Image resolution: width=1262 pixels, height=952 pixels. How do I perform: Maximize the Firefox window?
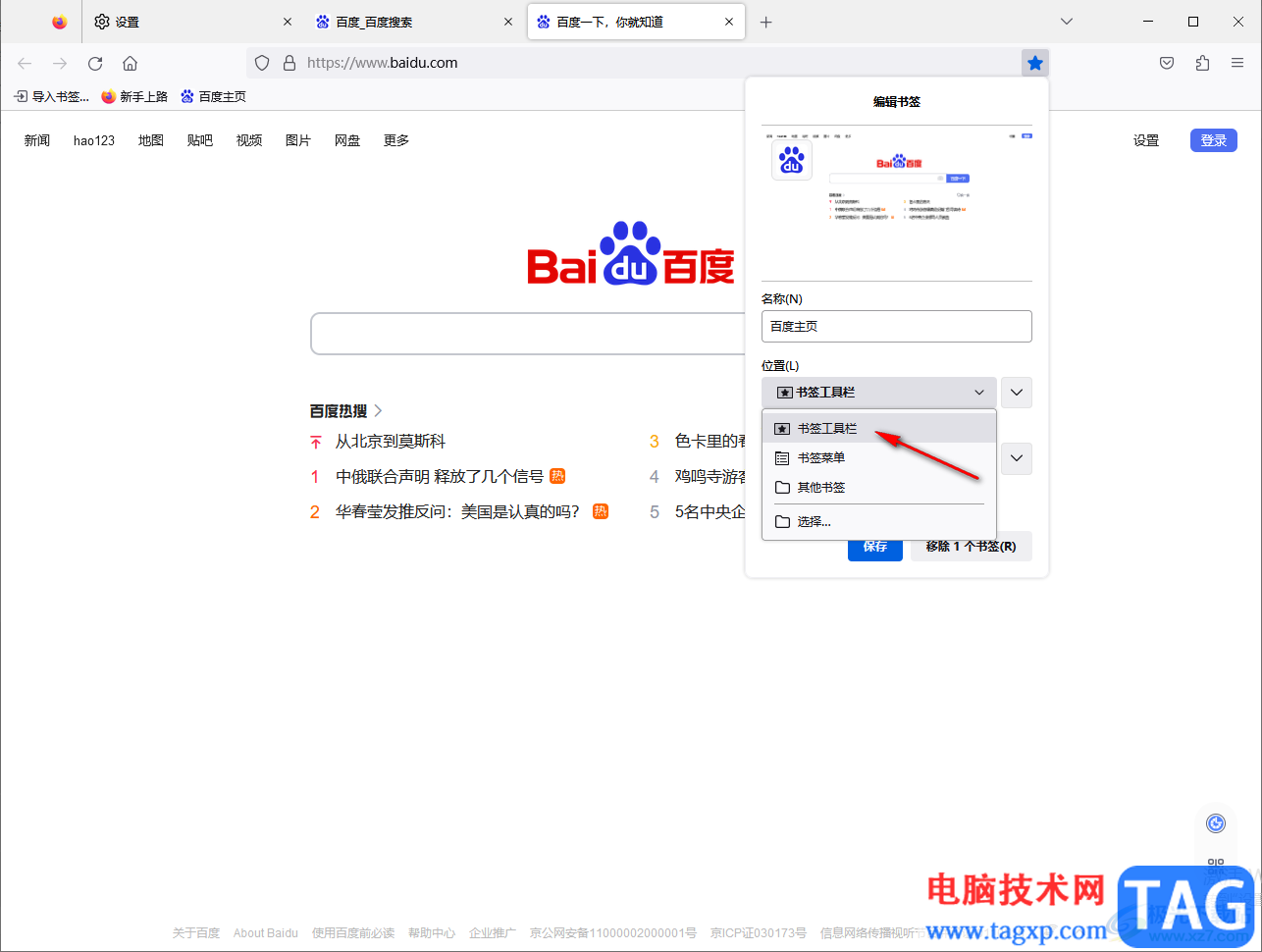[x=1193, y=22]
